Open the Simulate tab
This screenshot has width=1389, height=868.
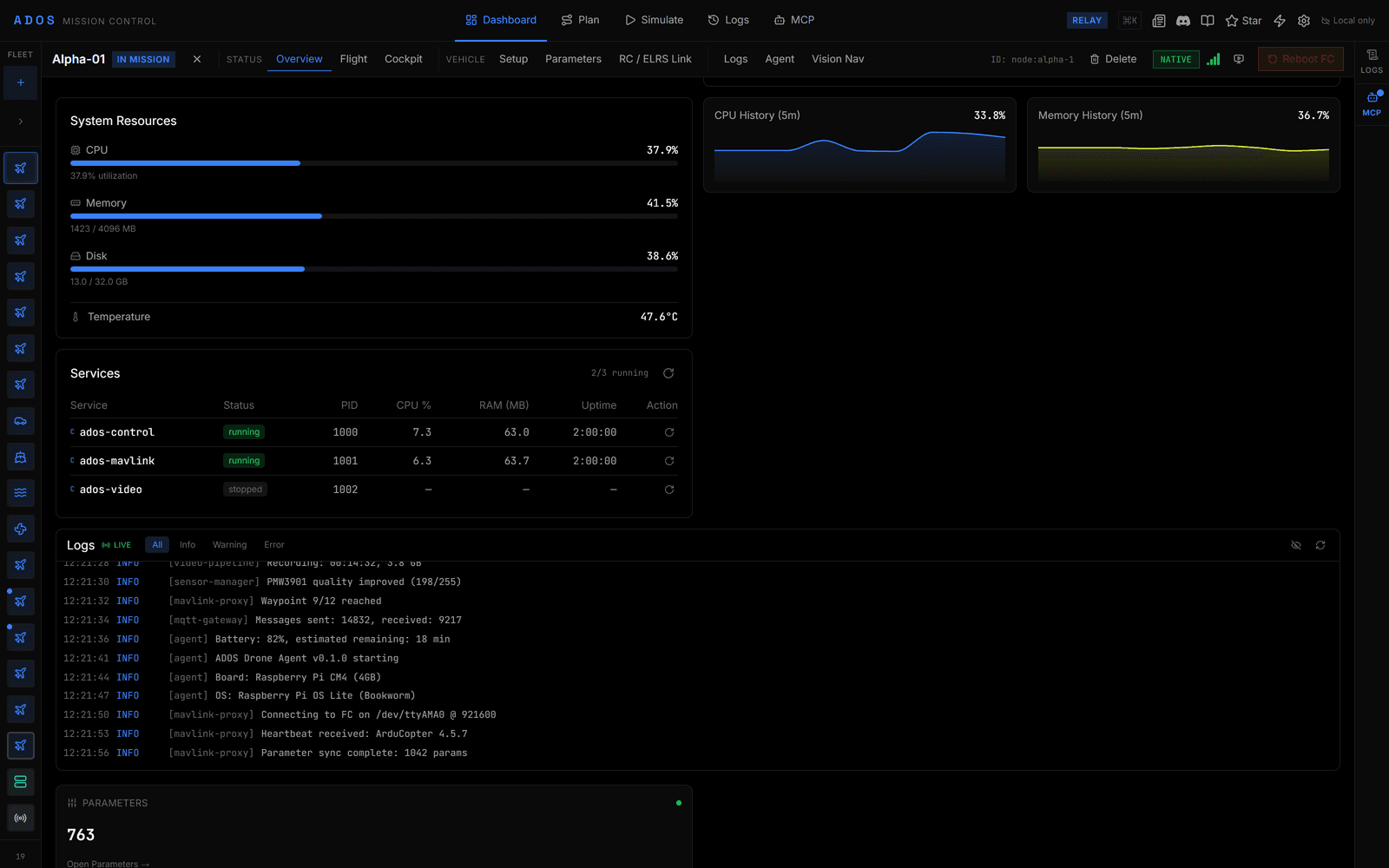(654, 20)
